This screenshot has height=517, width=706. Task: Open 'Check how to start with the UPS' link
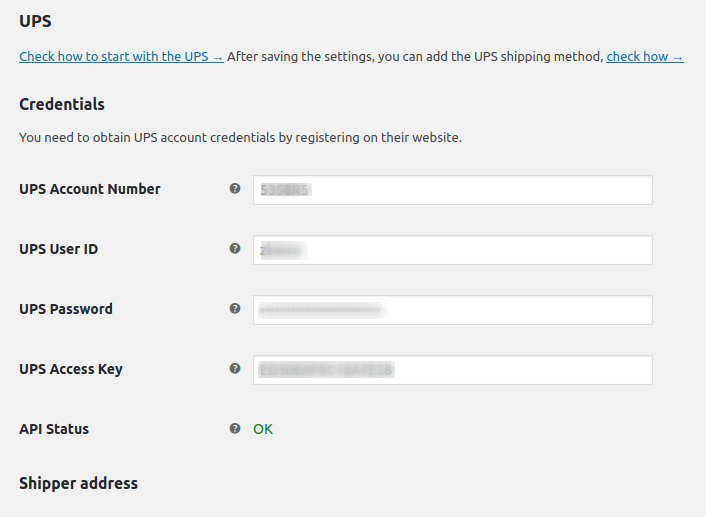click(x=121, y=57)
